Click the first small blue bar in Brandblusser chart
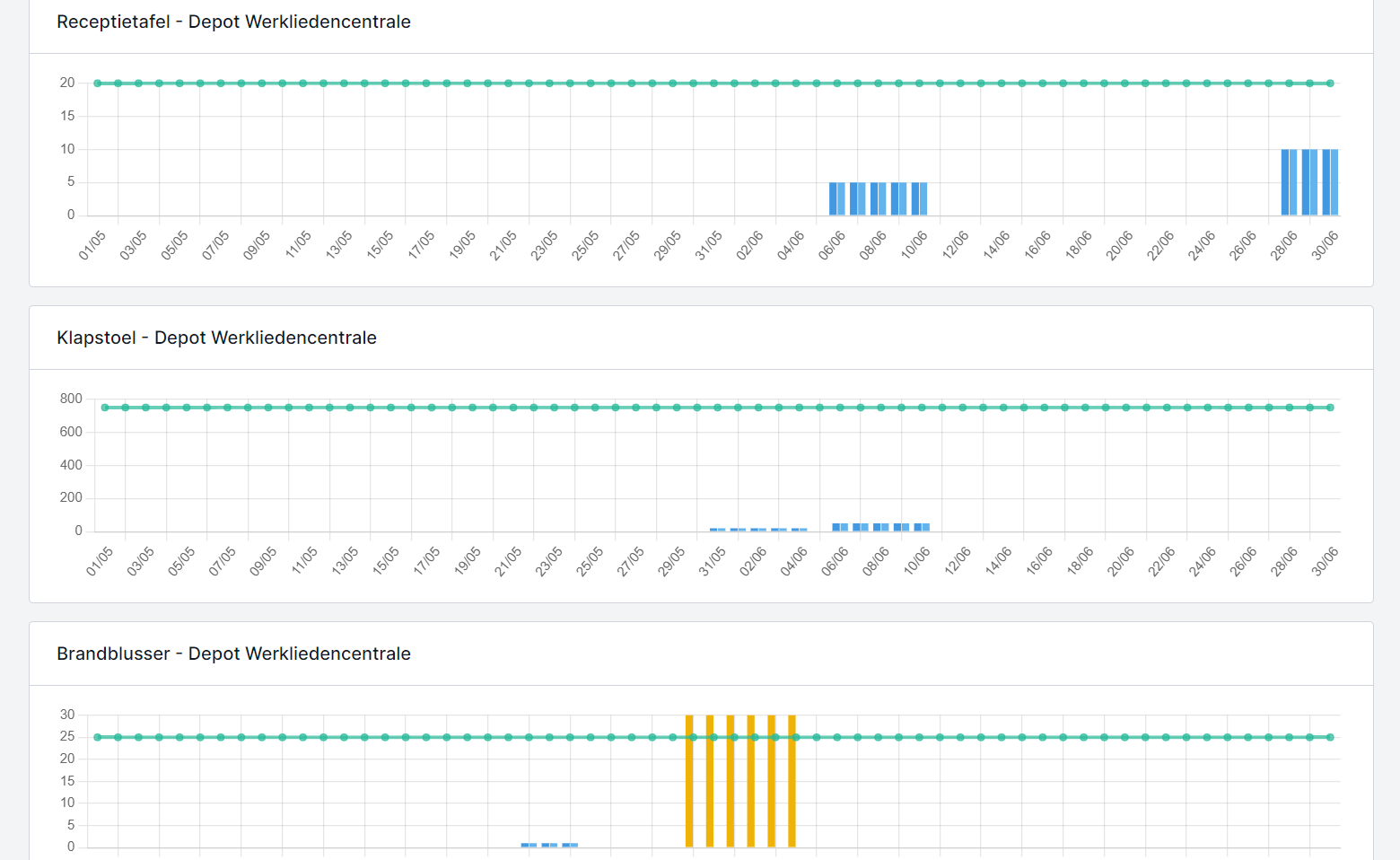Image resolution: width=1400 pixels, height=860 pixels. click(529, 845)
